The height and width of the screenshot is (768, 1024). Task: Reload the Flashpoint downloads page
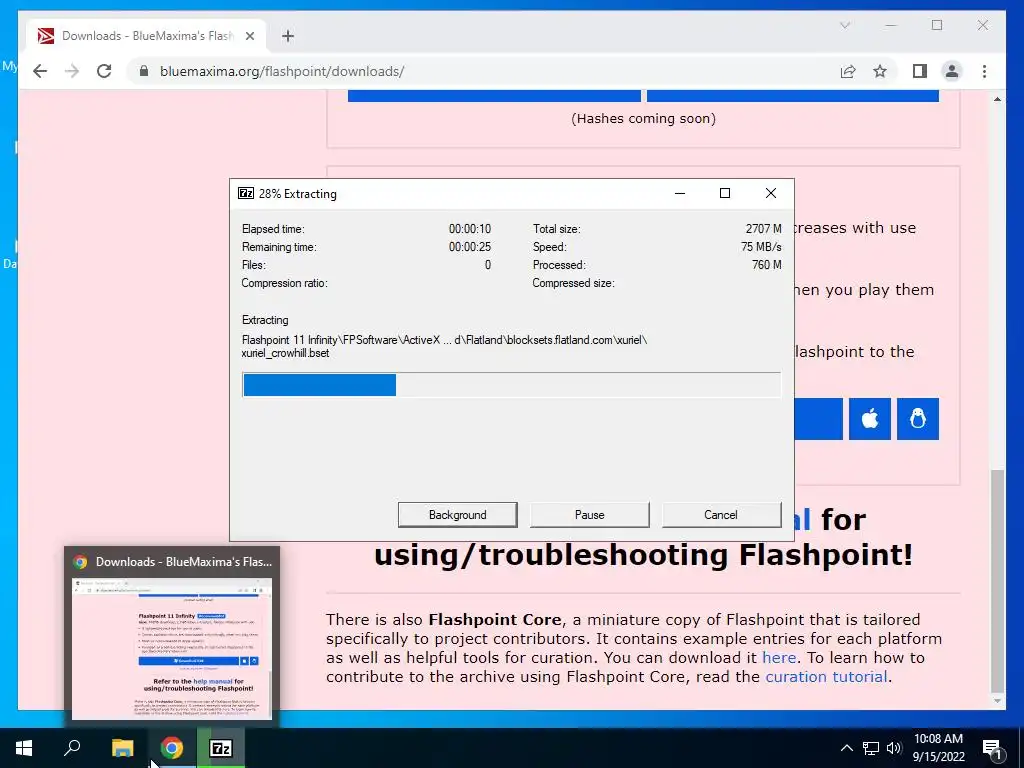coord(104,71)
